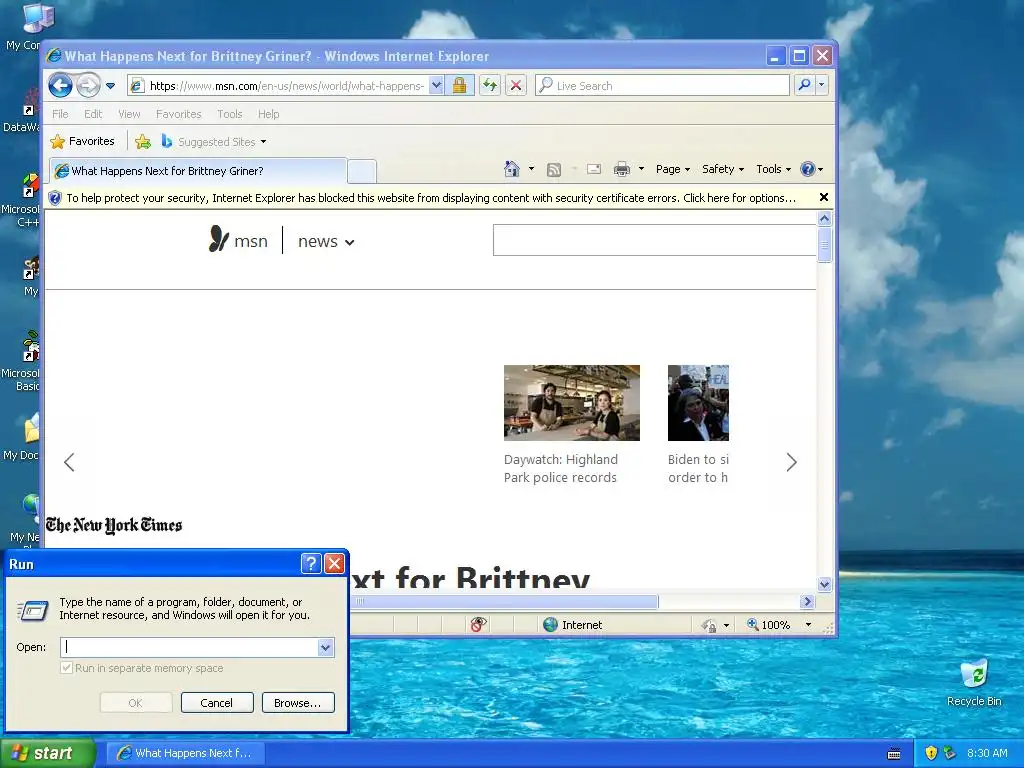Screen dimensions: 1024x768
Task: Go back with the IE Back arrow
Action: pos(61,85)
